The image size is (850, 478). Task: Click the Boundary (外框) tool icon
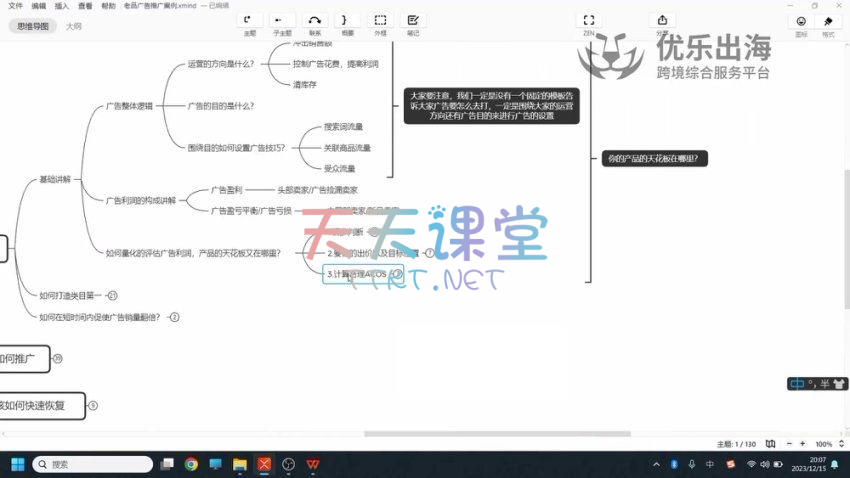tap(380, 20)
